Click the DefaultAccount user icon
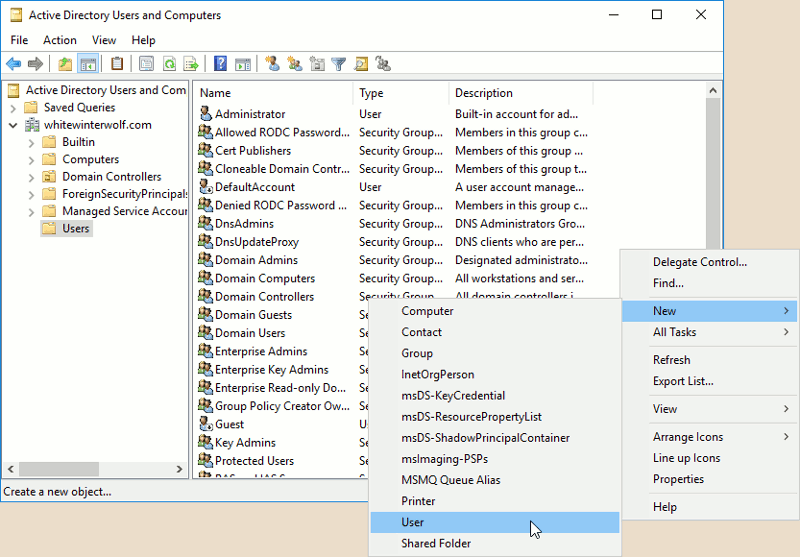The height and width of the screenshot is (557, 800). click(206, 186)
